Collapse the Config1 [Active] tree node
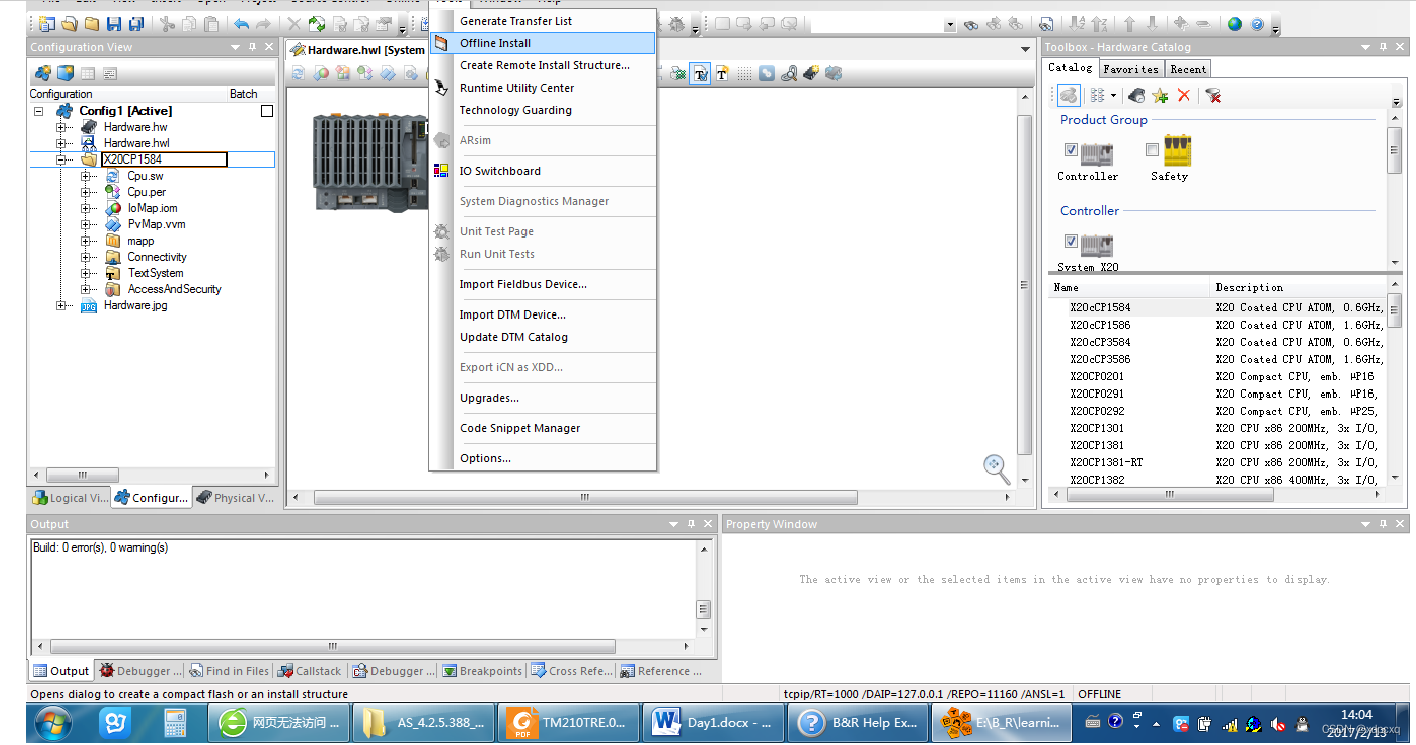The width and height of the screenshot is (1416, 745). pos(38,111)
